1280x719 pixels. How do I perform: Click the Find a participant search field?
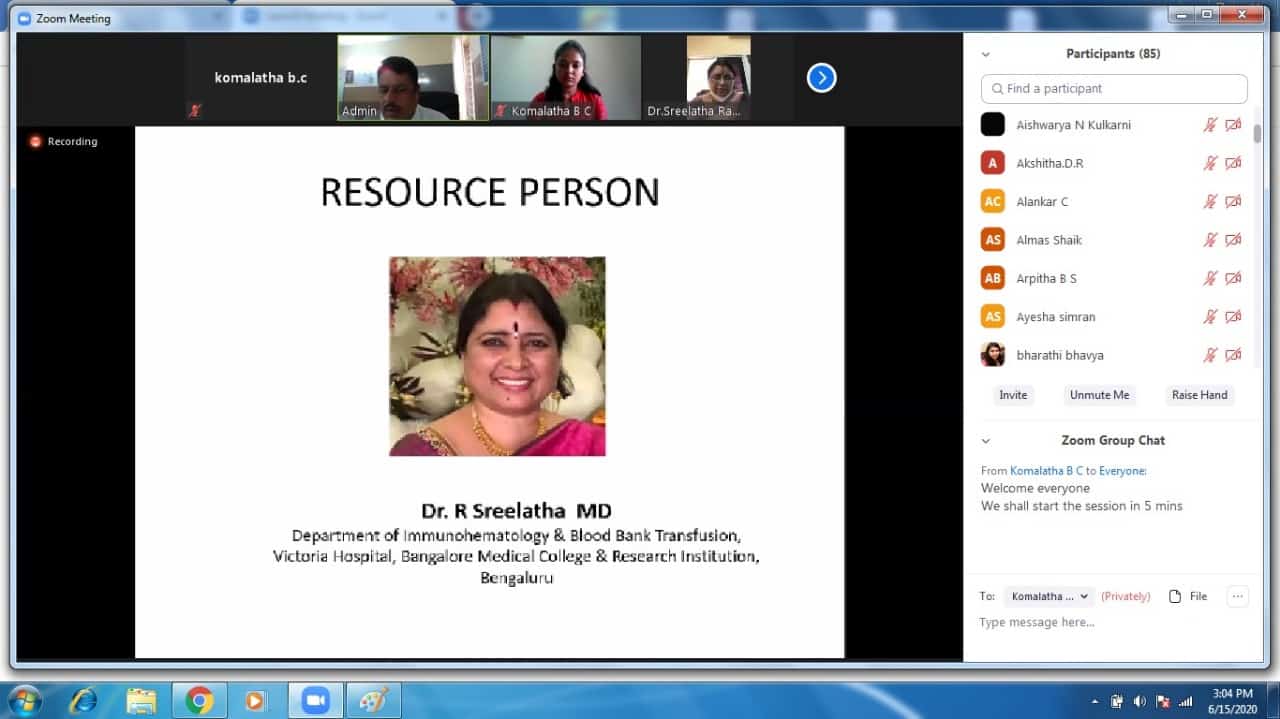point(1114,89)
